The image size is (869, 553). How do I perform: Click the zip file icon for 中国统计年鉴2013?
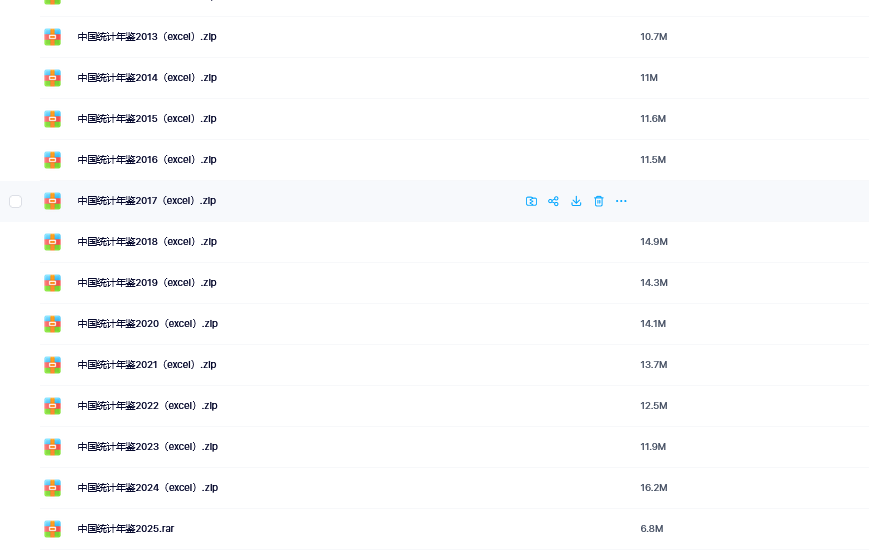tap(53, 37)
